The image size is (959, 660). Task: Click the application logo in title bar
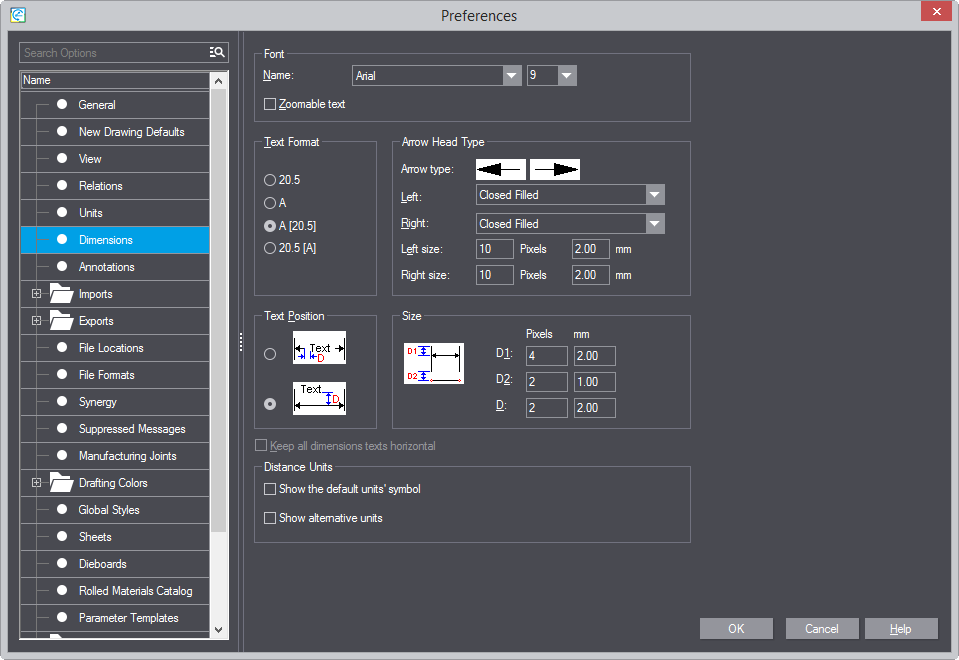pyautogui.click(x=18, y=15)
